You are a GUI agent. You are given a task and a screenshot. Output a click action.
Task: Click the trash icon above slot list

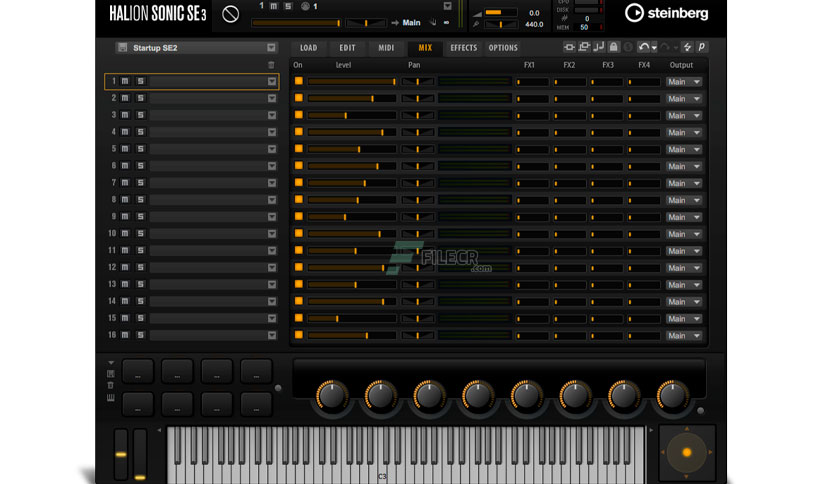tap(271, 65)
